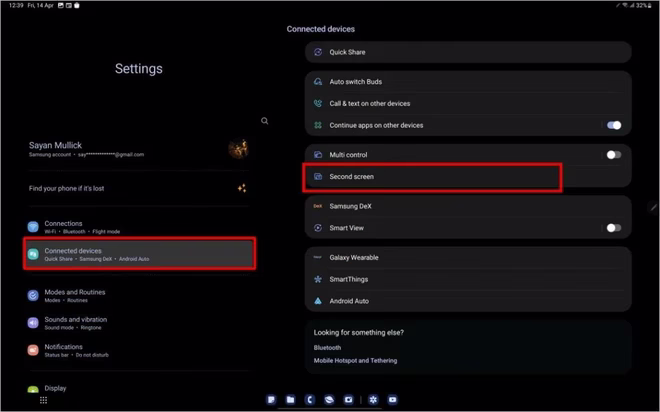660x412 pixels.
Task: Click the Quick Share circular arrows icon
Action: [x=318, y=52]
